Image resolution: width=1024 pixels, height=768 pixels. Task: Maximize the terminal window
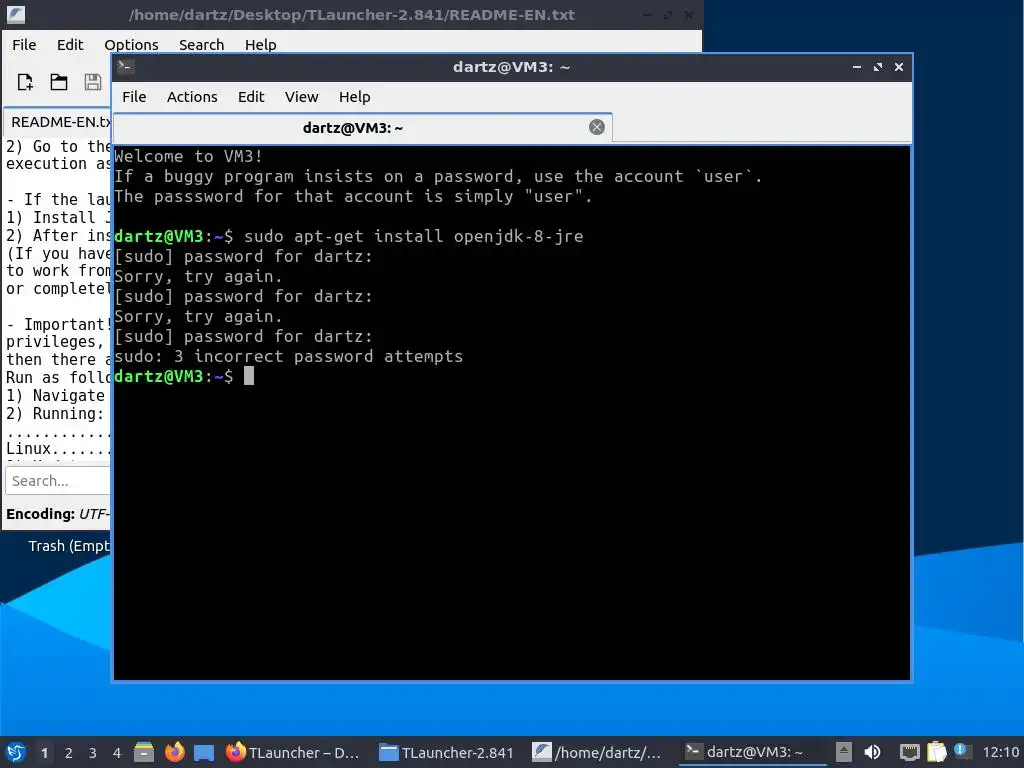878,67
